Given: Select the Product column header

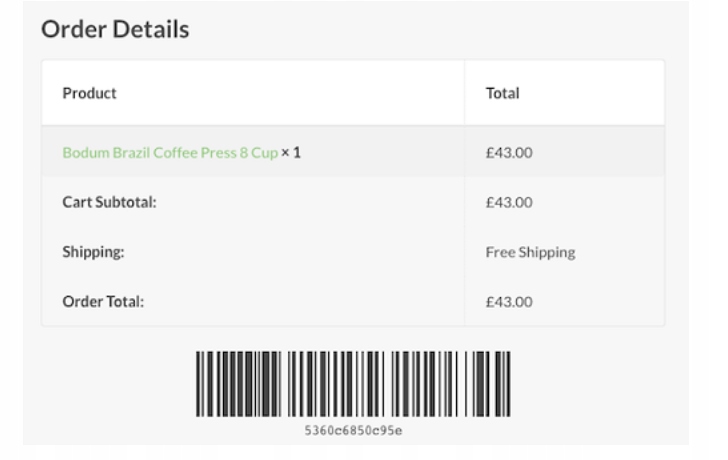Looking at the screenshot, I should pos(89,93).
